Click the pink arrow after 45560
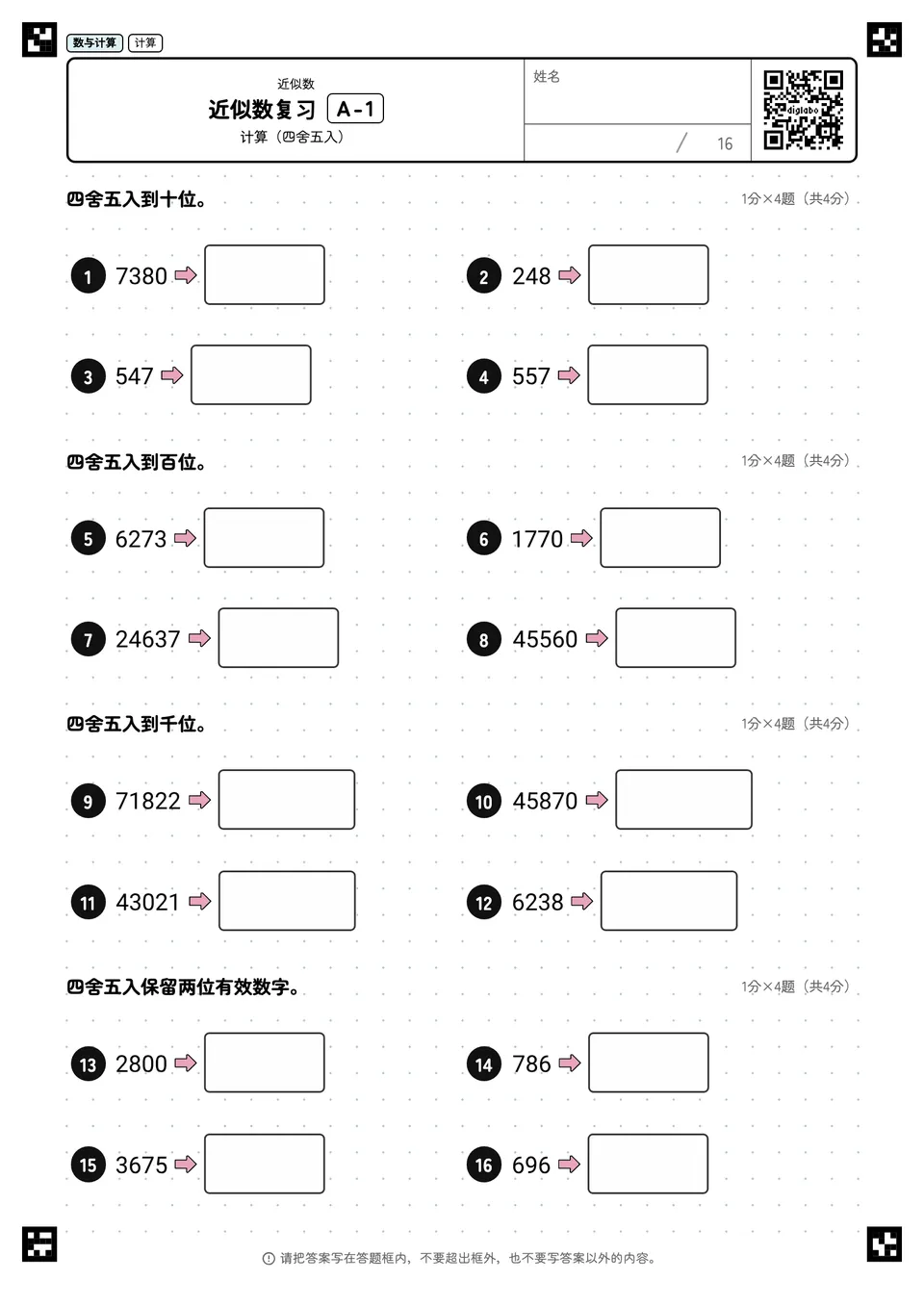 tap(597, 638)
